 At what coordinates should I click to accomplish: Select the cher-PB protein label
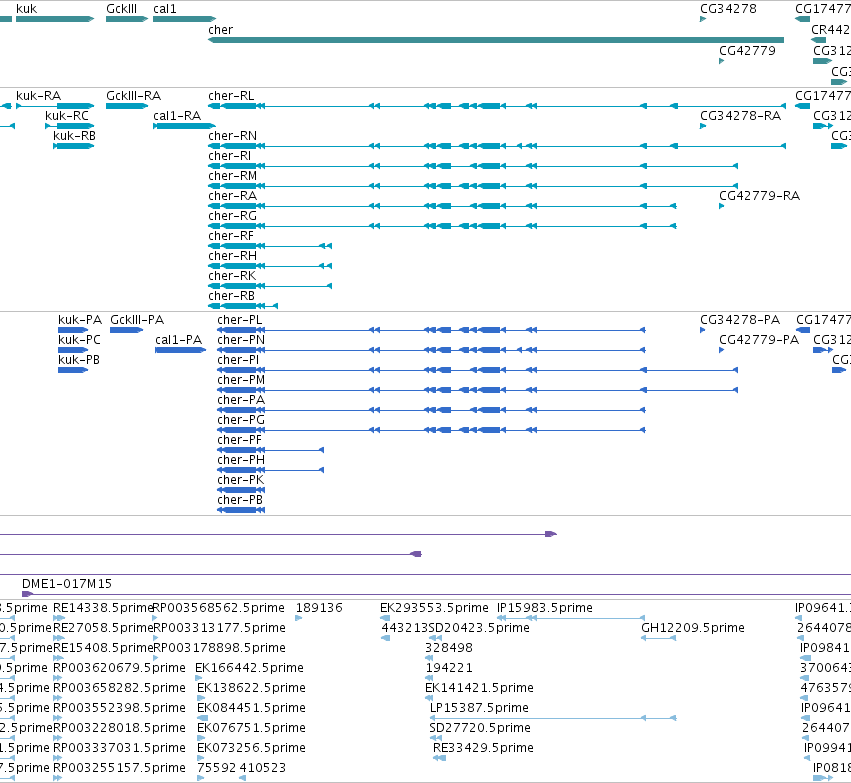coord(240,501)
